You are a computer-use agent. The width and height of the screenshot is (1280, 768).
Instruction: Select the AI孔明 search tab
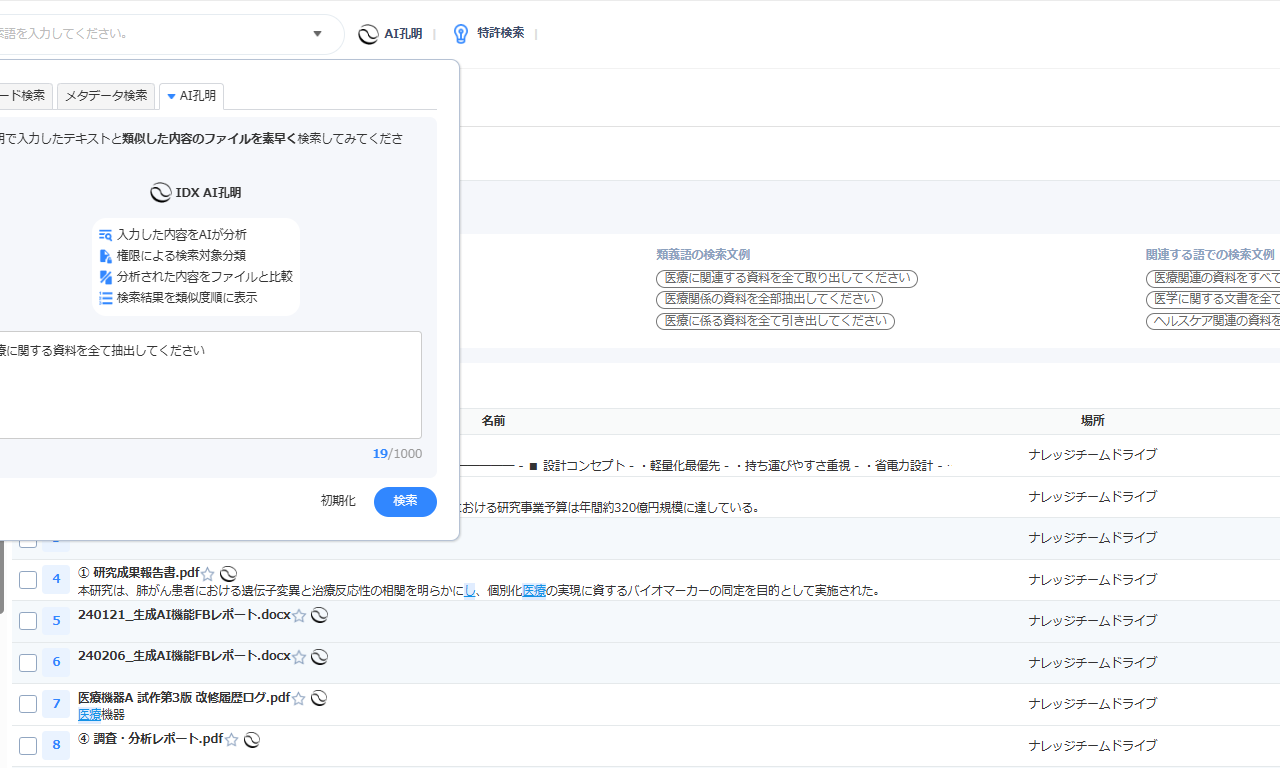[197, 96]
